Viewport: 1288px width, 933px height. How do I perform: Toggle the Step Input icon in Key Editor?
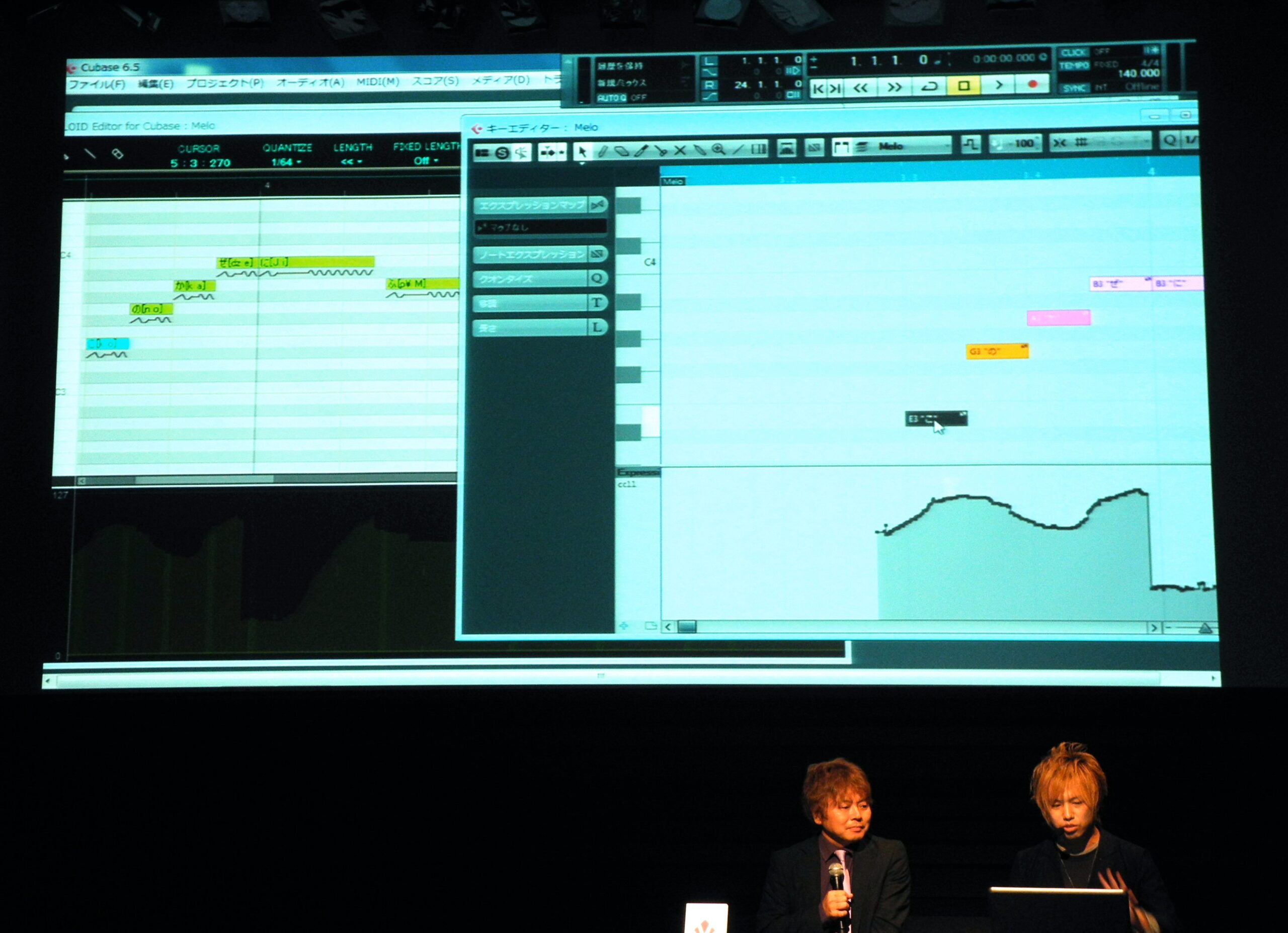(x=971, y=145)
